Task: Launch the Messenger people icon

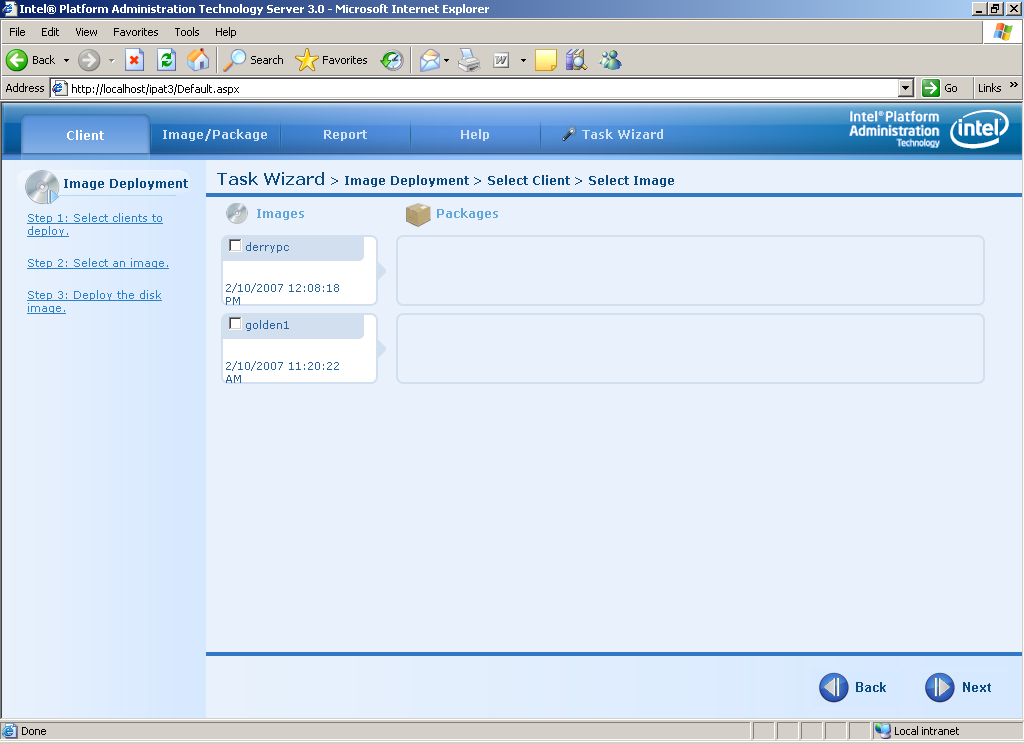Action: click(x=611, y=60)
